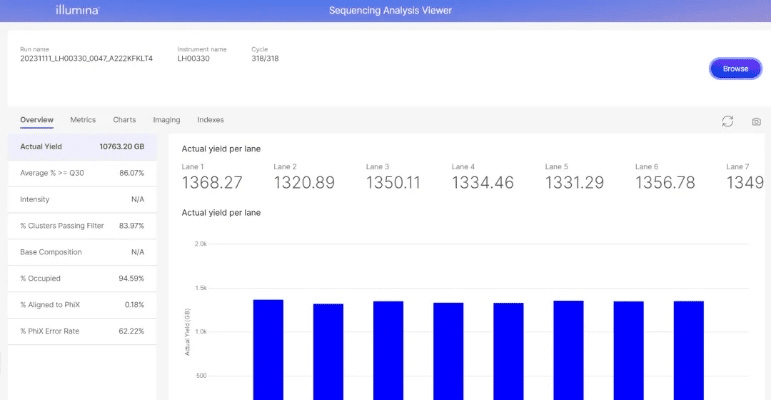771x400 pixels.
Task: Select the Intensity metric row
Action: point(82,199)
